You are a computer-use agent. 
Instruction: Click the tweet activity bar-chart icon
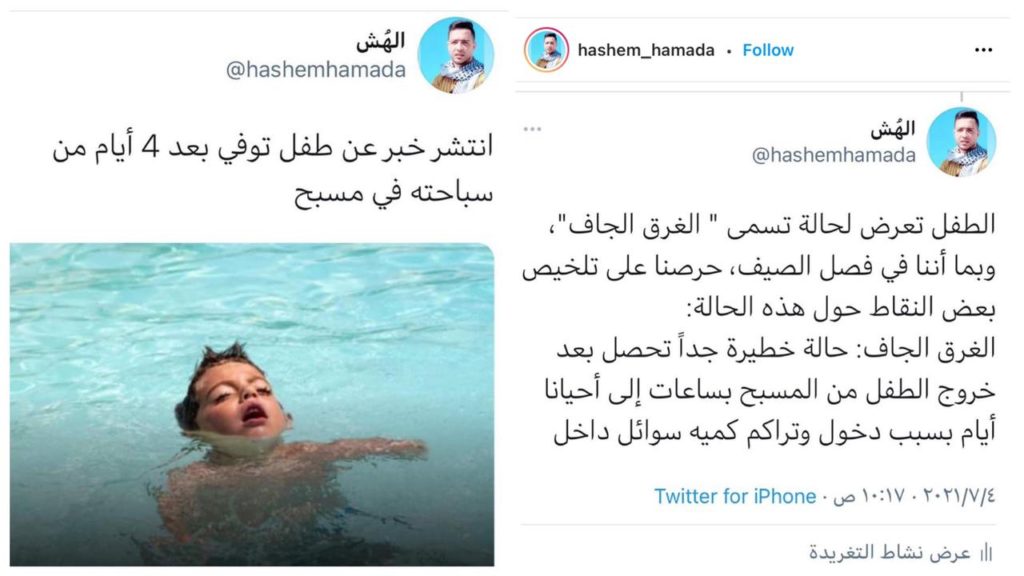985,553
